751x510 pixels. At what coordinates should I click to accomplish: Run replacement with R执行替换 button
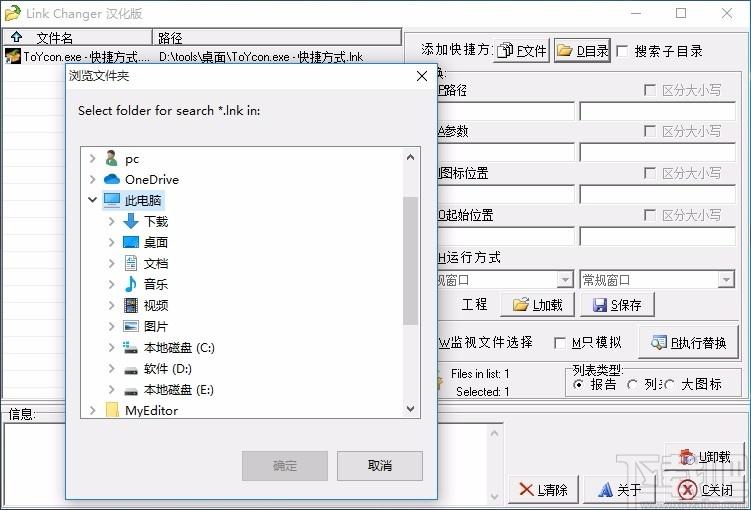click(688, 342)
